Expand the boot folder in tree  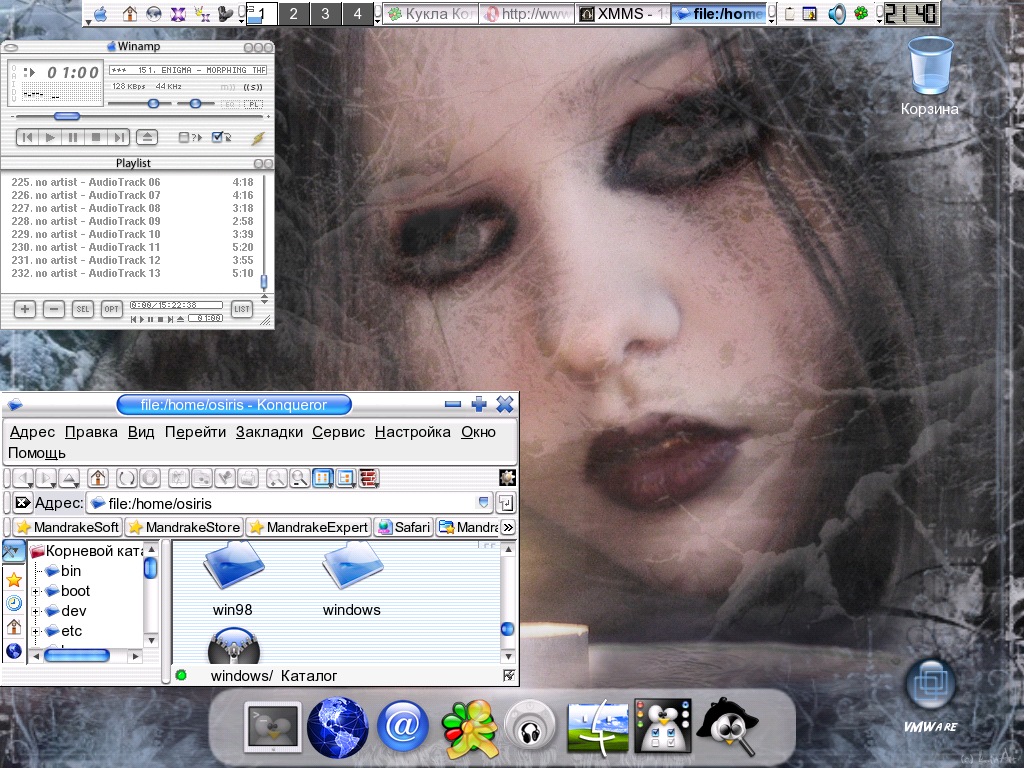click(x=36, y=591)
